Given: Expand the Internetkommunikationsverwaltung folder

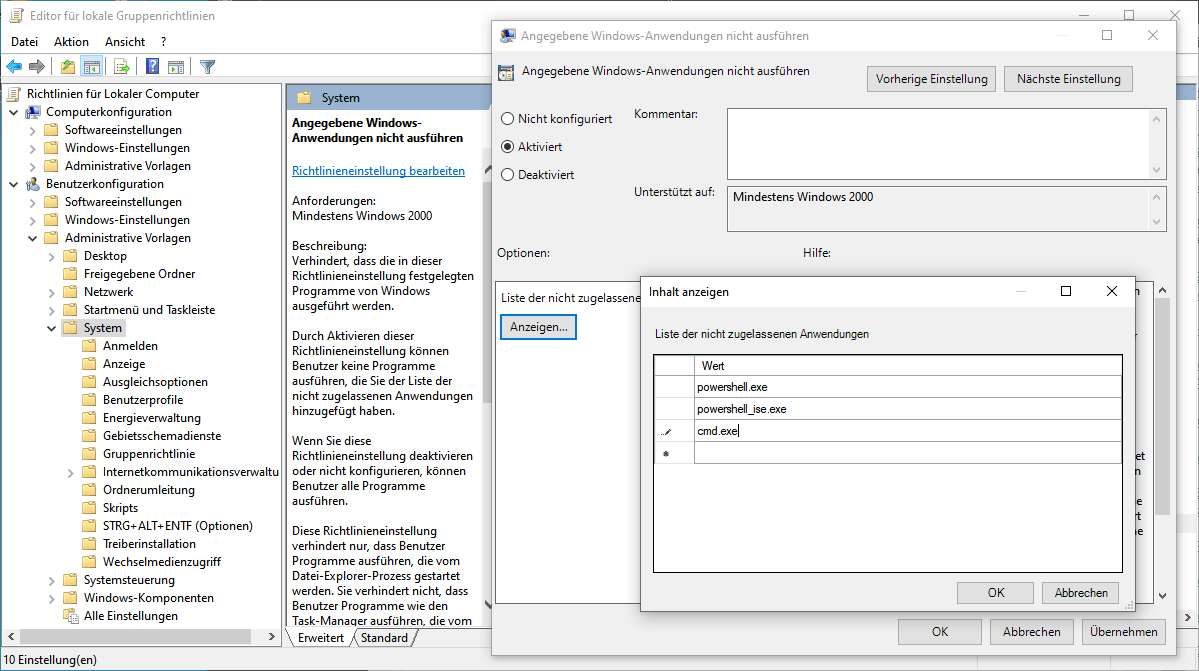Looking at the screenshot, I should [x=71, y=472].
